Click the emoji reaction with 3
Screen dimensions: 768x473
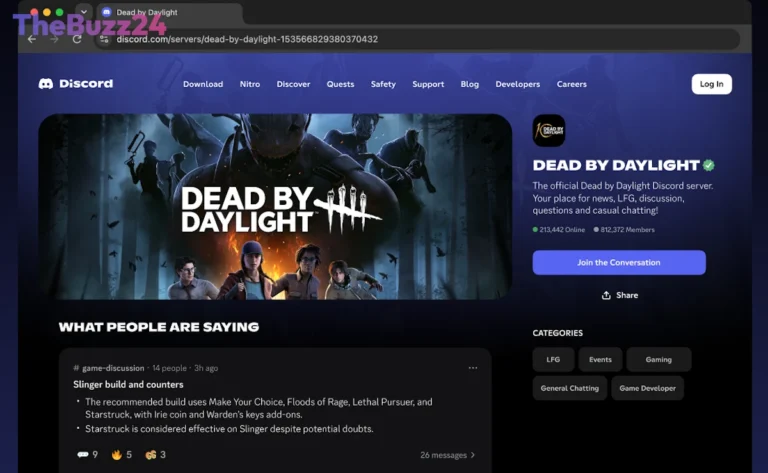(x=156, y=455)
